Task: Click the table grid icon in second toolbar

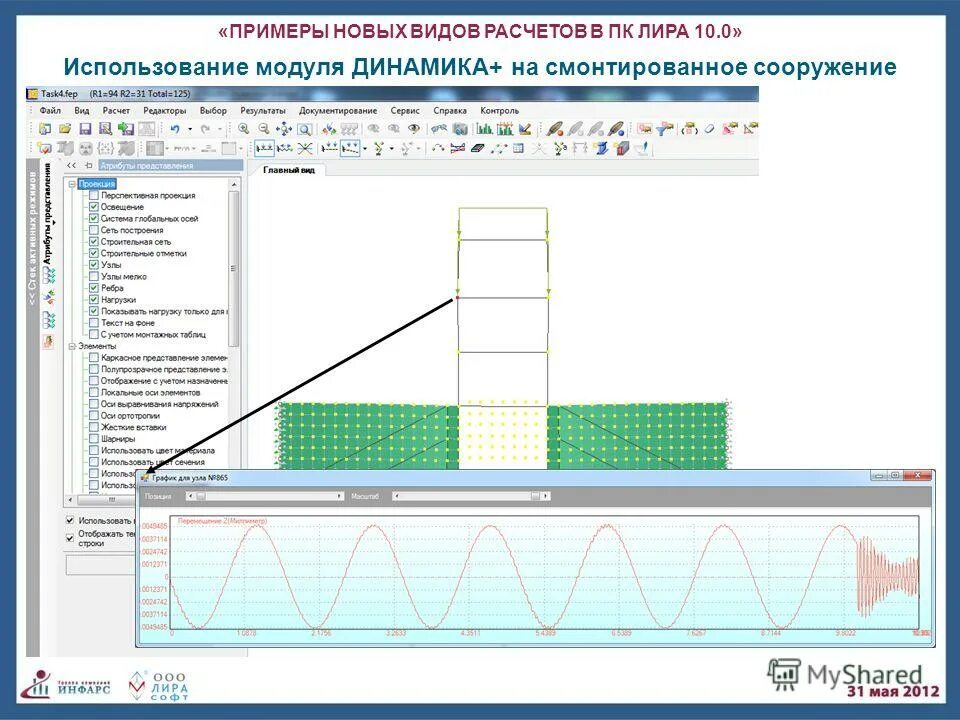Action: pos(518,148)
